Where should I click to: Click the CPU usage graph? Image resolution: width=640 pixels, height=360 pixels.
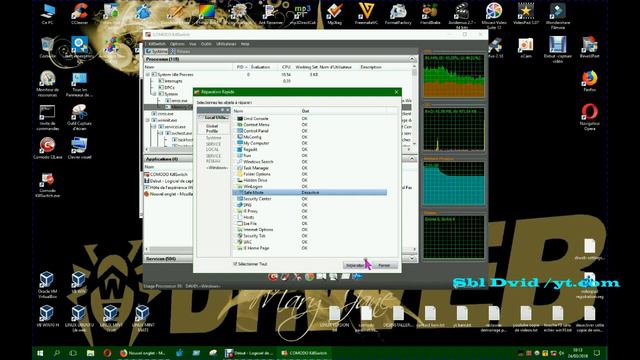pos(454,76)
